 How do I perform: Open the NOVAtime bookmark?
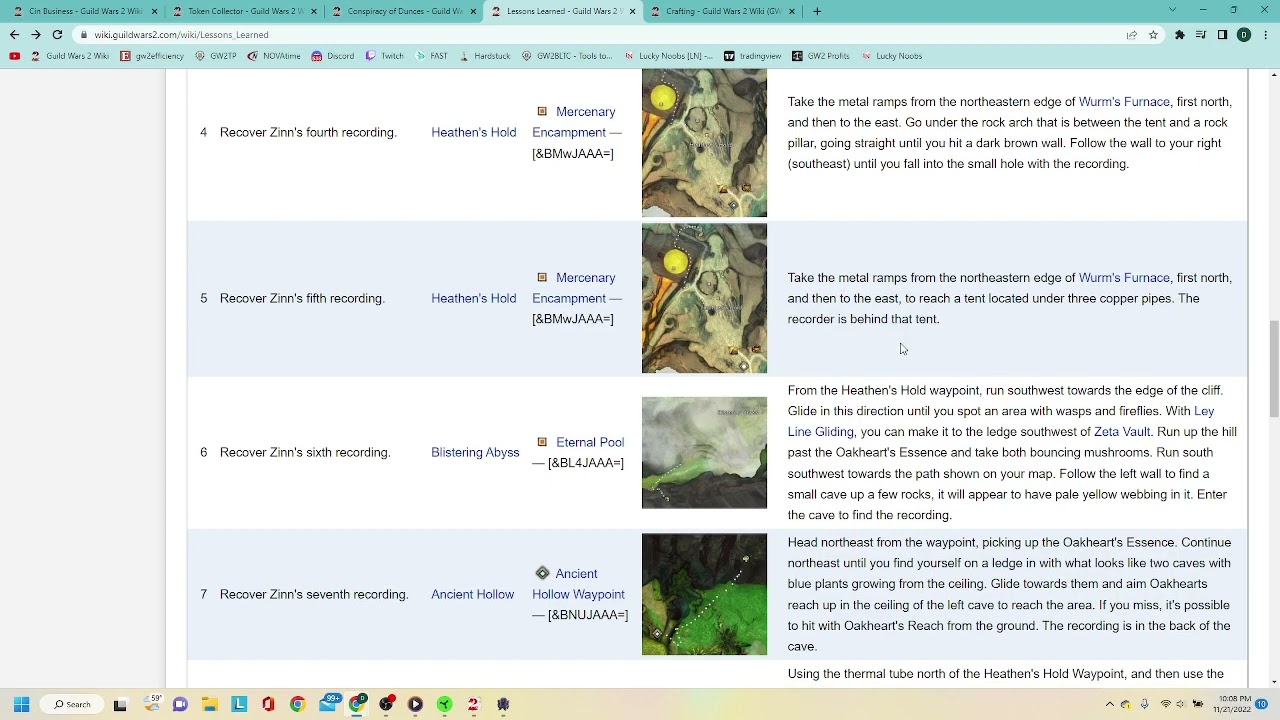point(273,56)
